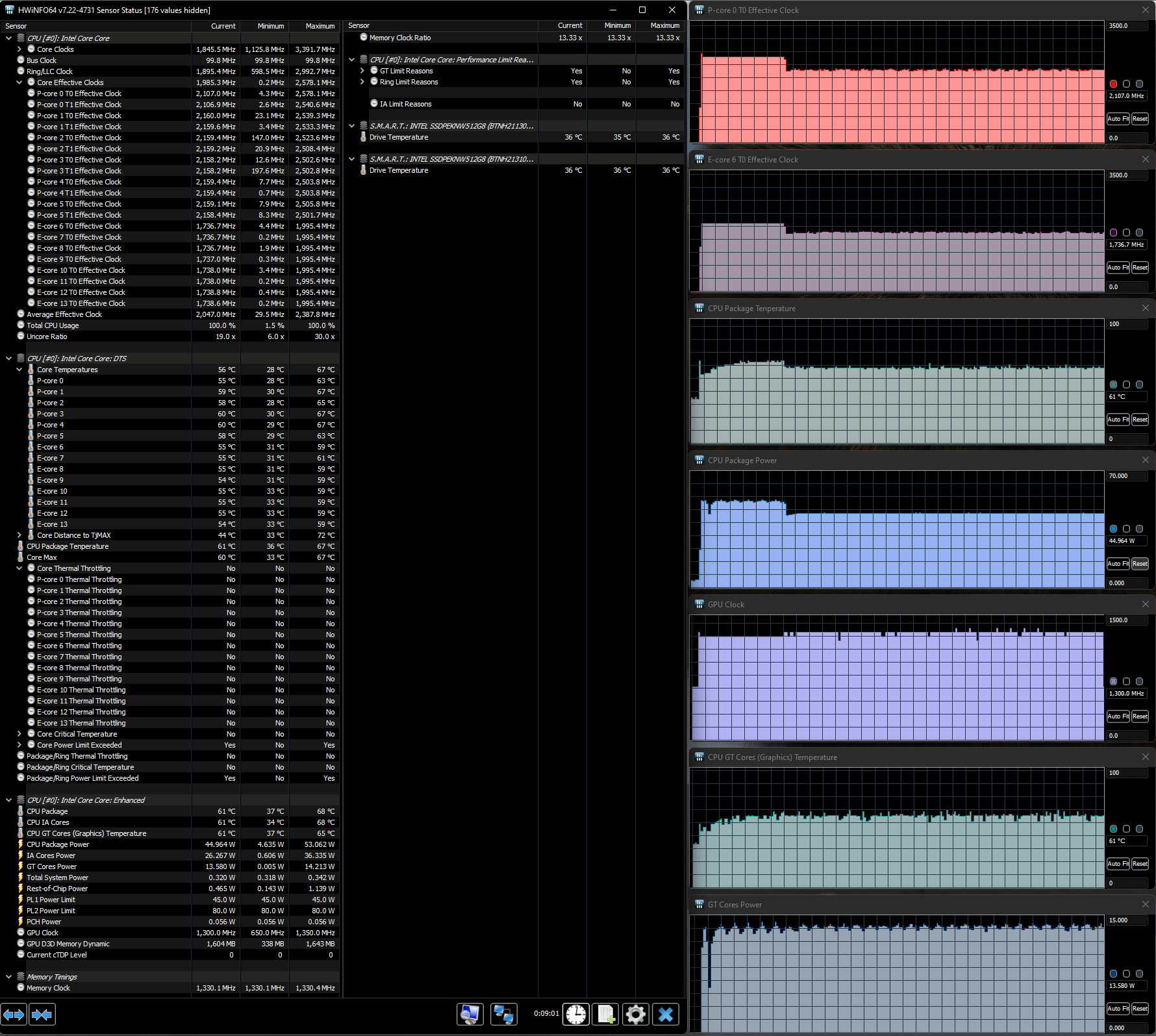Edit the 3500.0 maximum field in P-core 0 graph
Image resolution: width=1156 pixels, height=1036 pixels.
pyautogui.click(x=1127, y=26)
